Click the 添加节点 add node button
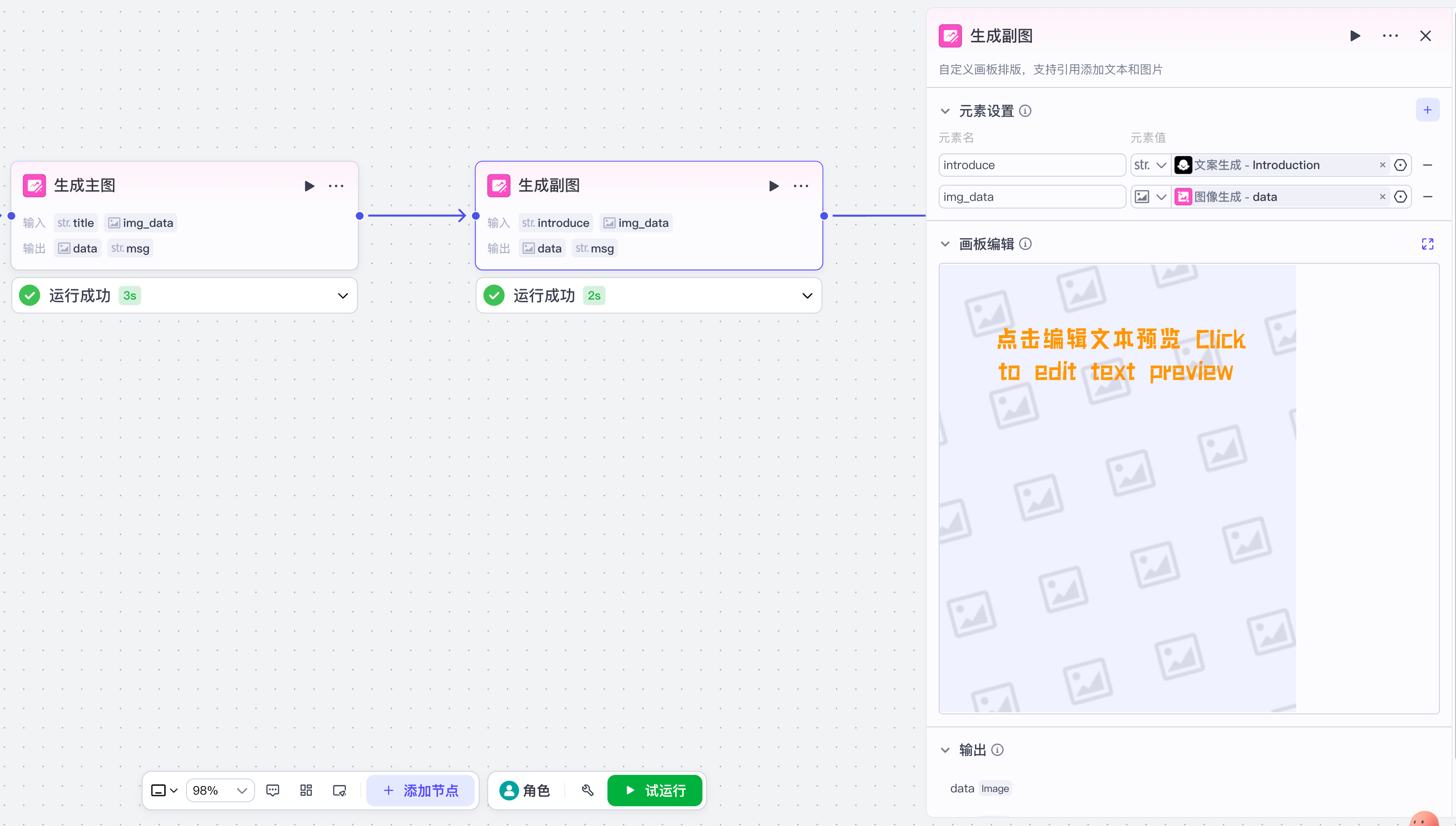 tap(420, 790)
